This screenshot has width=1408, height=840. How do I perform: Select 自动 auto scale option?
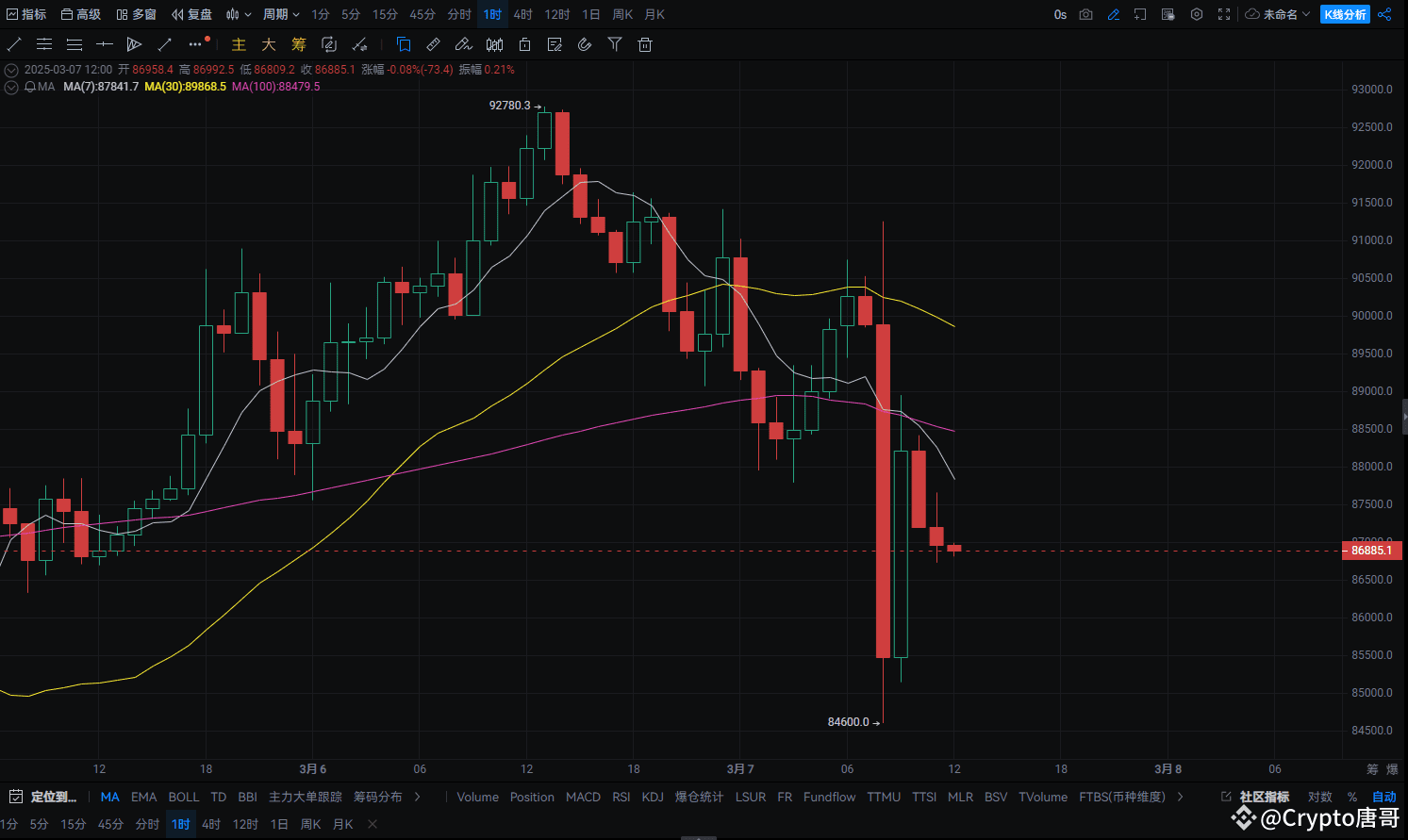(x=1384, y=797)
